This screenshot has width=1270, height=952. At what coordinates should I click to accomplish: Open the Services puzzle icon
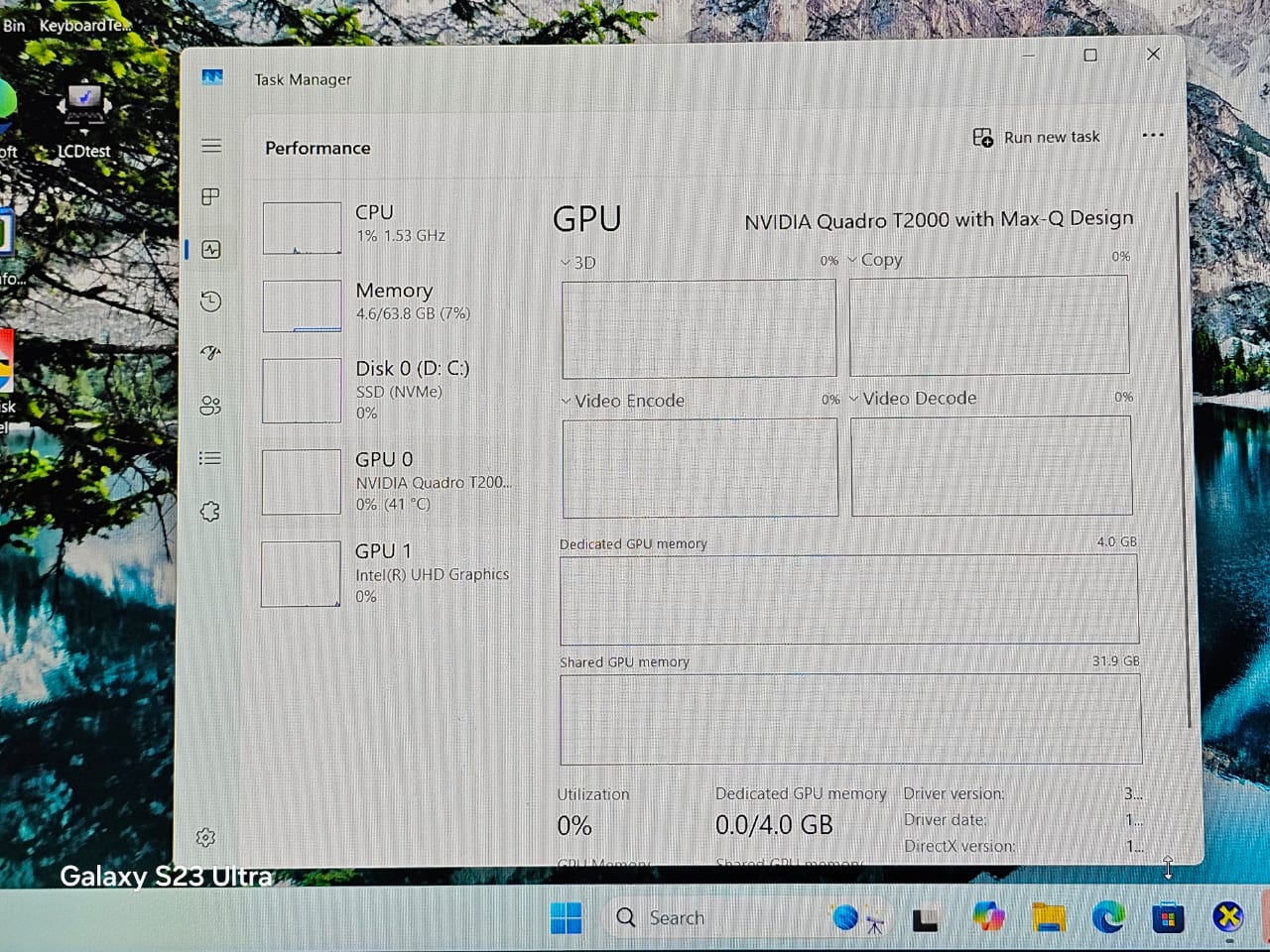[210, 512]
